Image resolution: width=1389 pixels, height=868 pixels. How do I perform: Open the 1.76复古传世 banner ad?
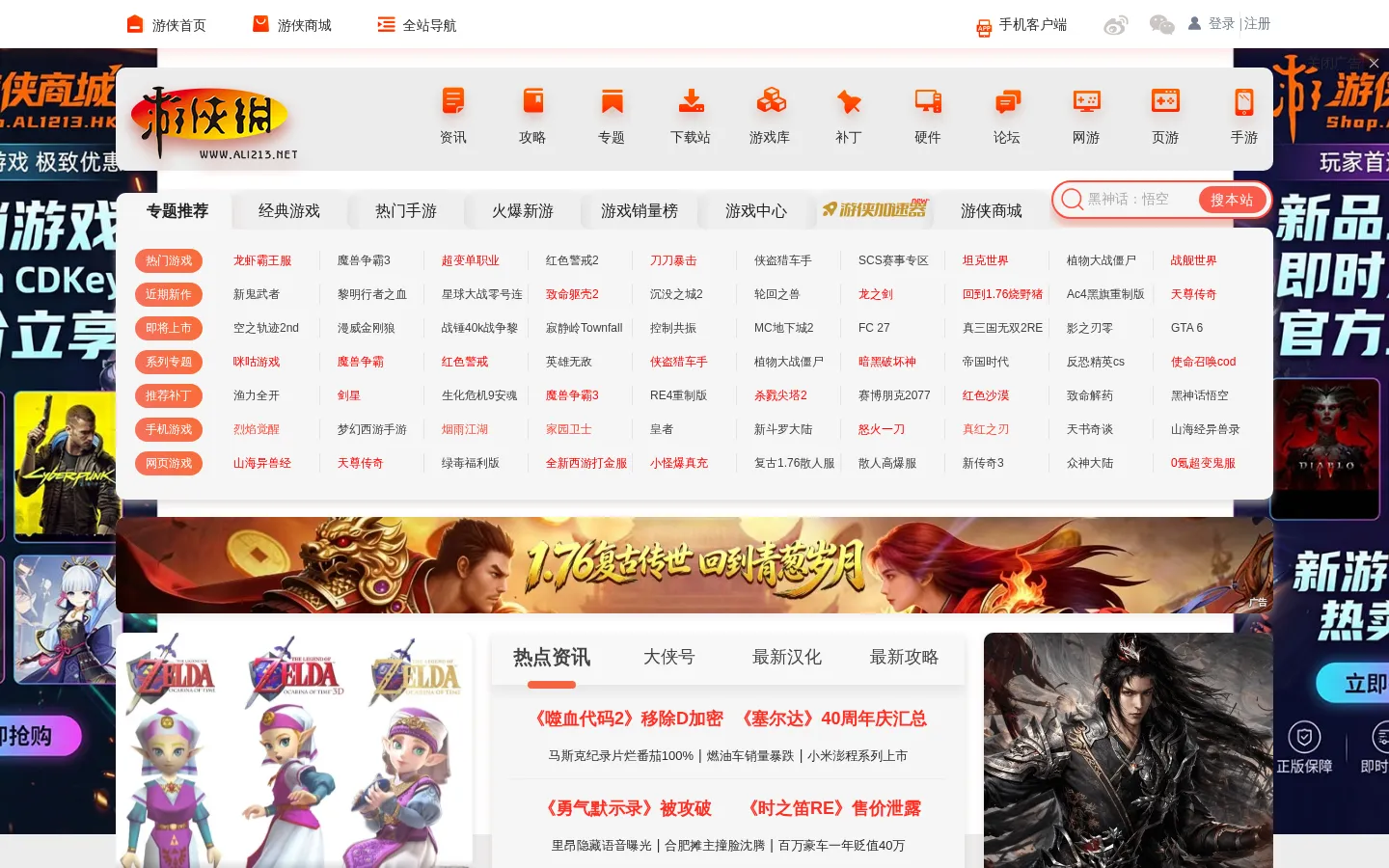tap(694, 565)
